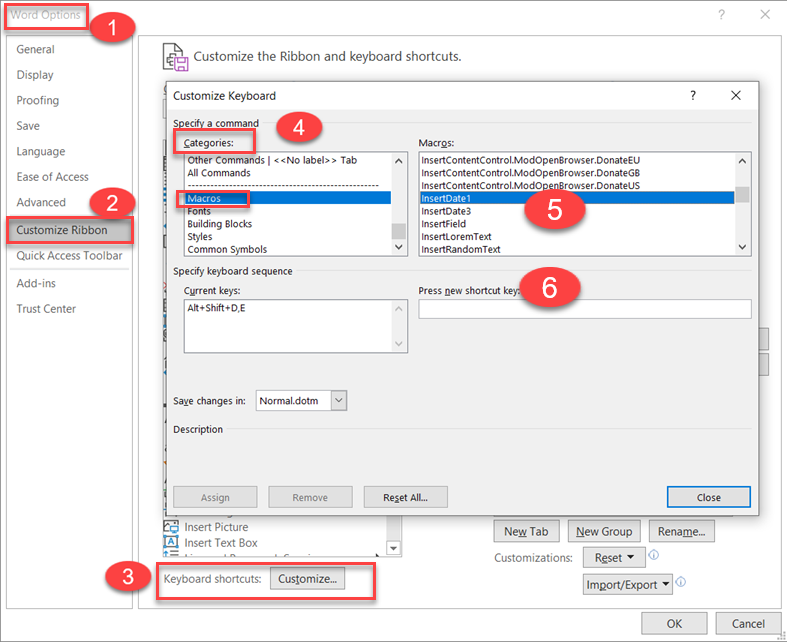Click the Rename button
This screenshot has width=787, height=642.
click(682, 531)
